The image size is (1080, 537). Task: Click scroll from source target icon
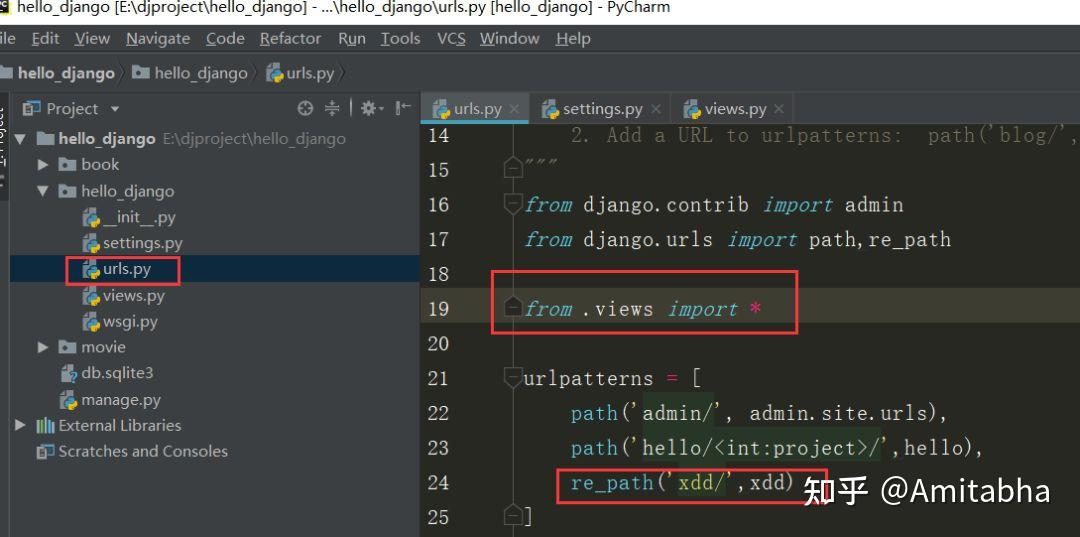(304, 108)
